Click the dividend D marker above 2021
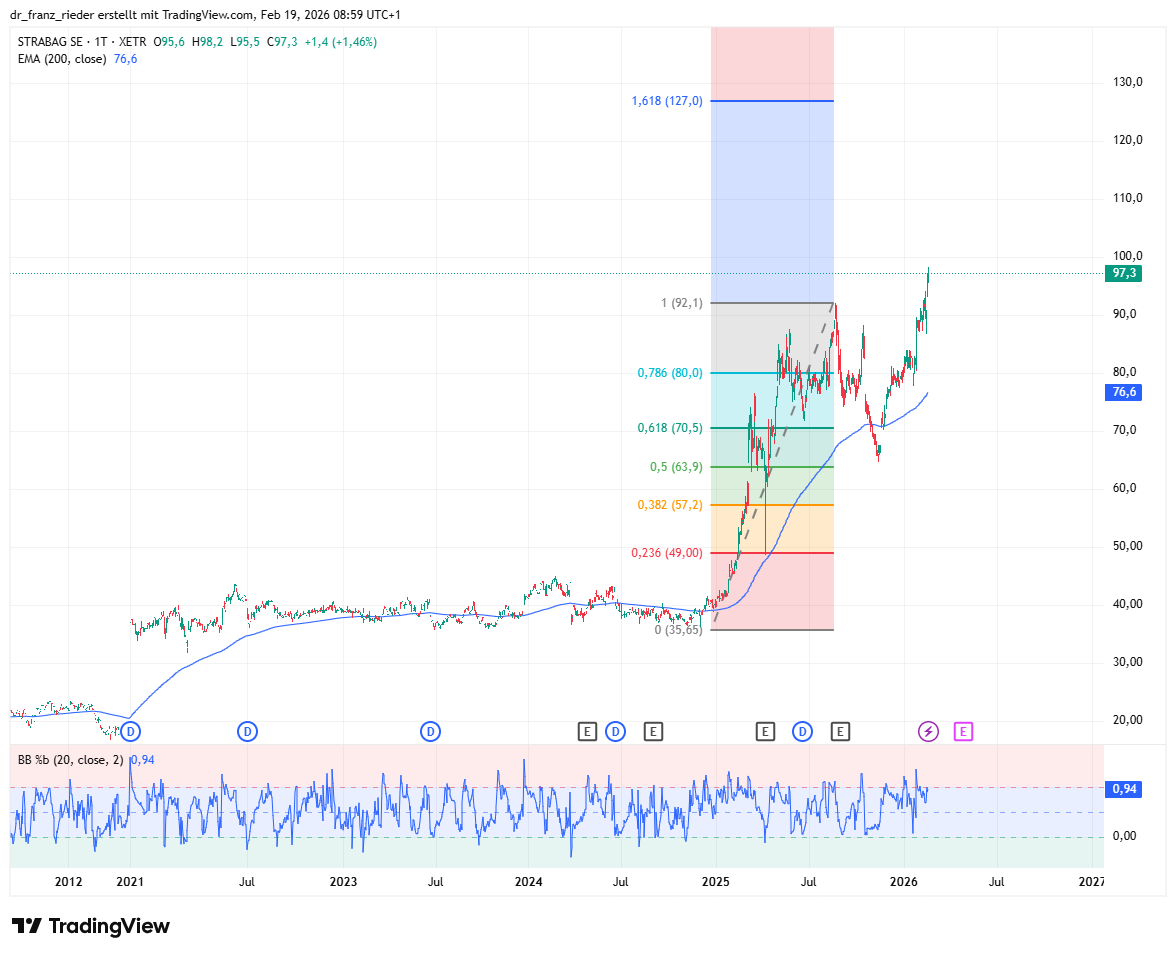1176x956 pixels. click(x=130, y=732)
